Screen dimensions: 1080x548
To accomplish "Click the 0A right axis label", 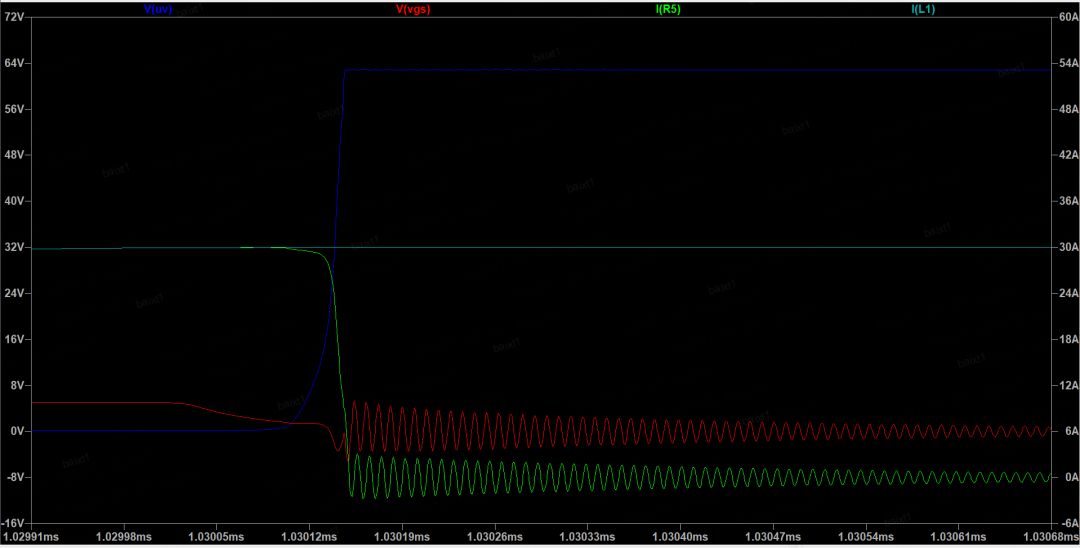I will coord(1068,477).
